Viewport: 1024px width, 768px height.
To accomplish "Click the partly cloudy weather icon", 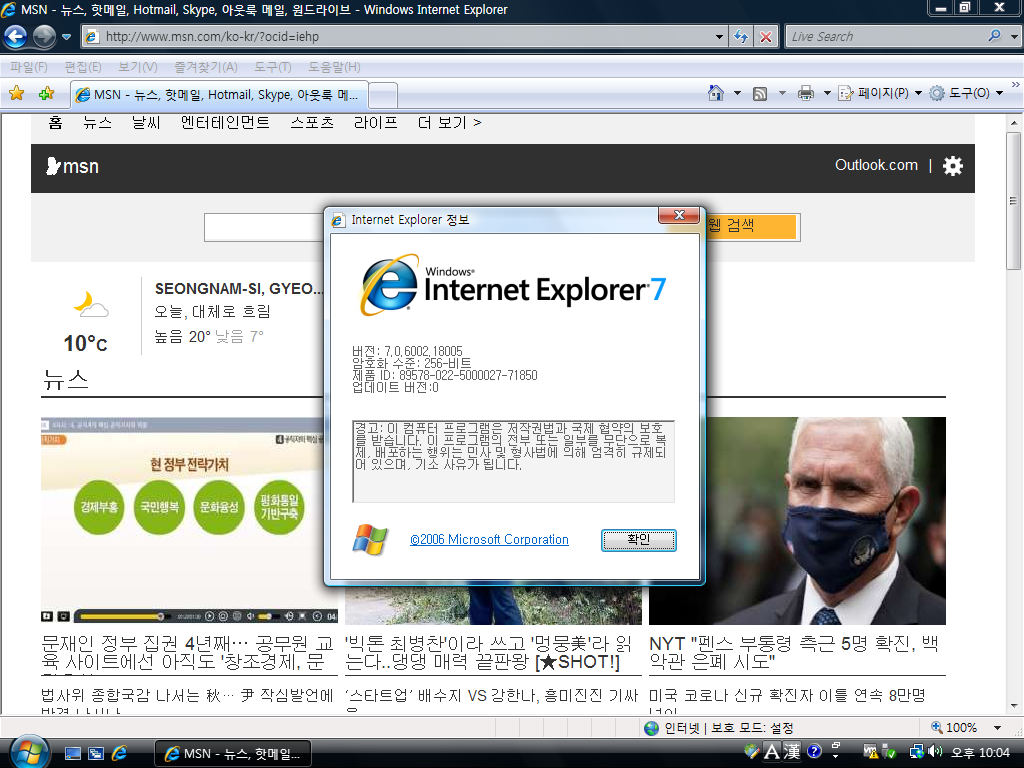I will pyautogui.click(x=90, y=305).
